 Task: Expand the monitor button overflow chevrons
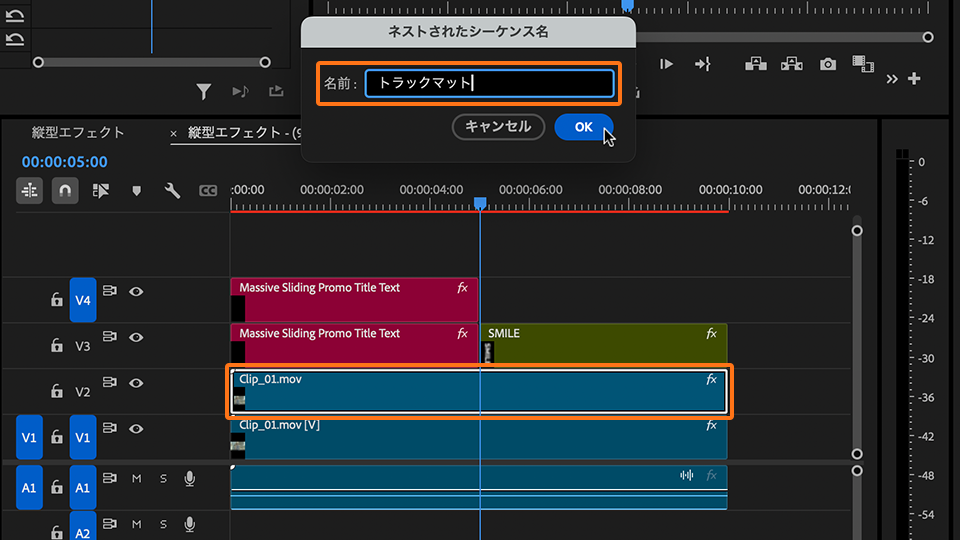(892, 79)
